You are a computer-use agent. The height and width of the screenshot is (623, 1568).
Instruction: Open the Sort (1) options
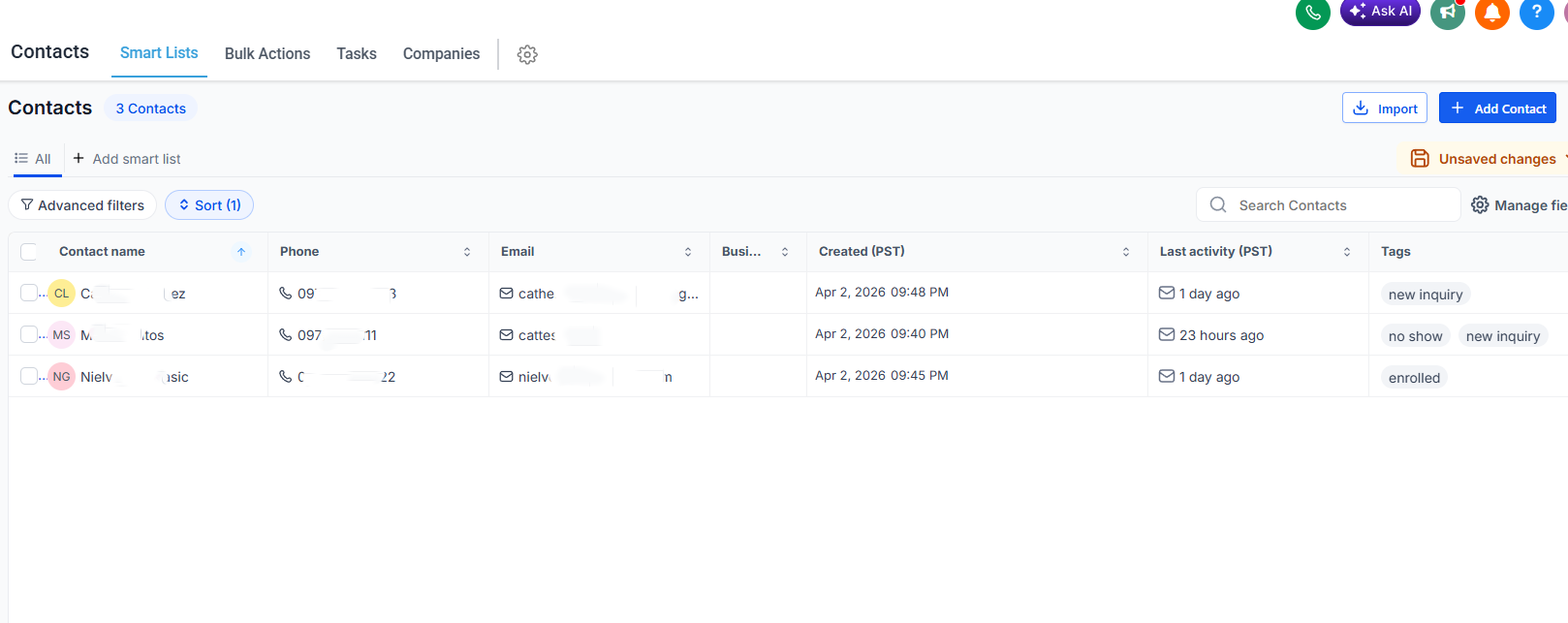[209, 205]
